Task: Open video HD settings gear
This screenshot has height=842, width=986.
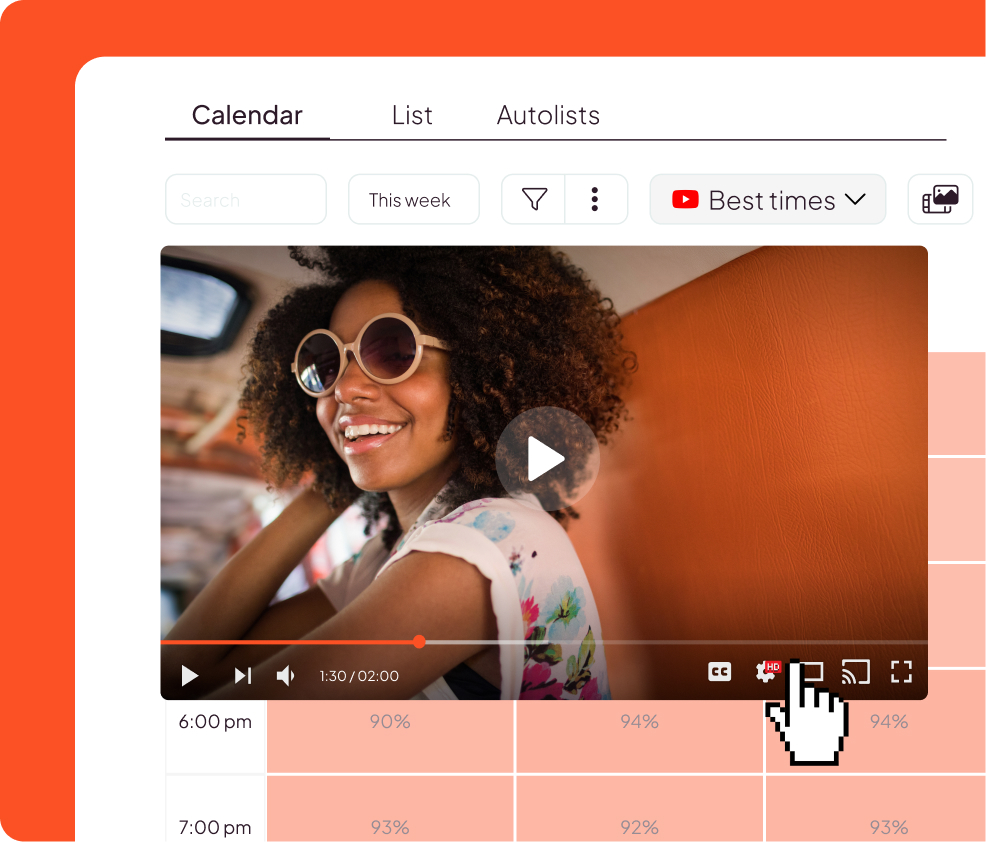Action: coord(767,672)
